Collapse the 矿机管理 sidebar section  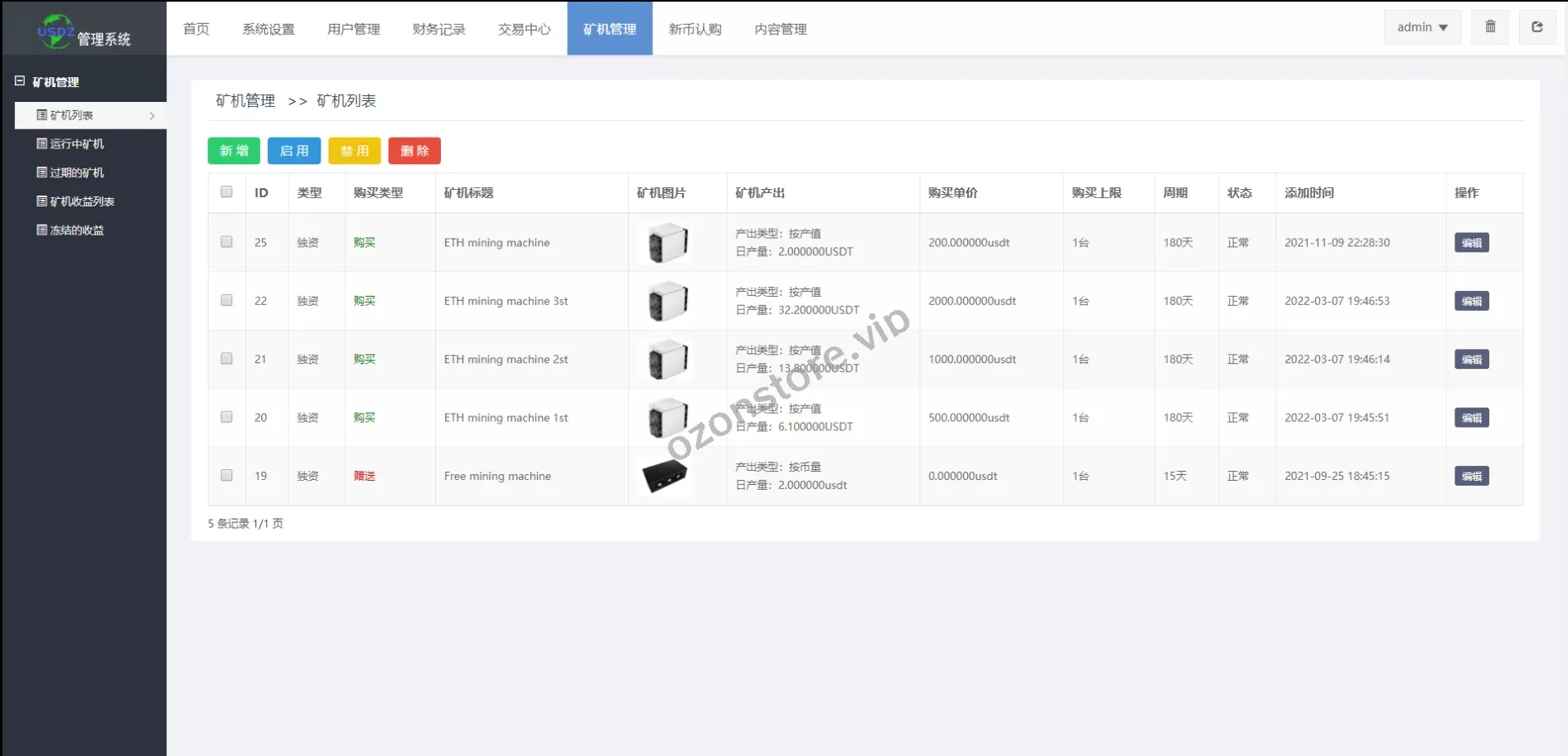(x=20, y=80)
